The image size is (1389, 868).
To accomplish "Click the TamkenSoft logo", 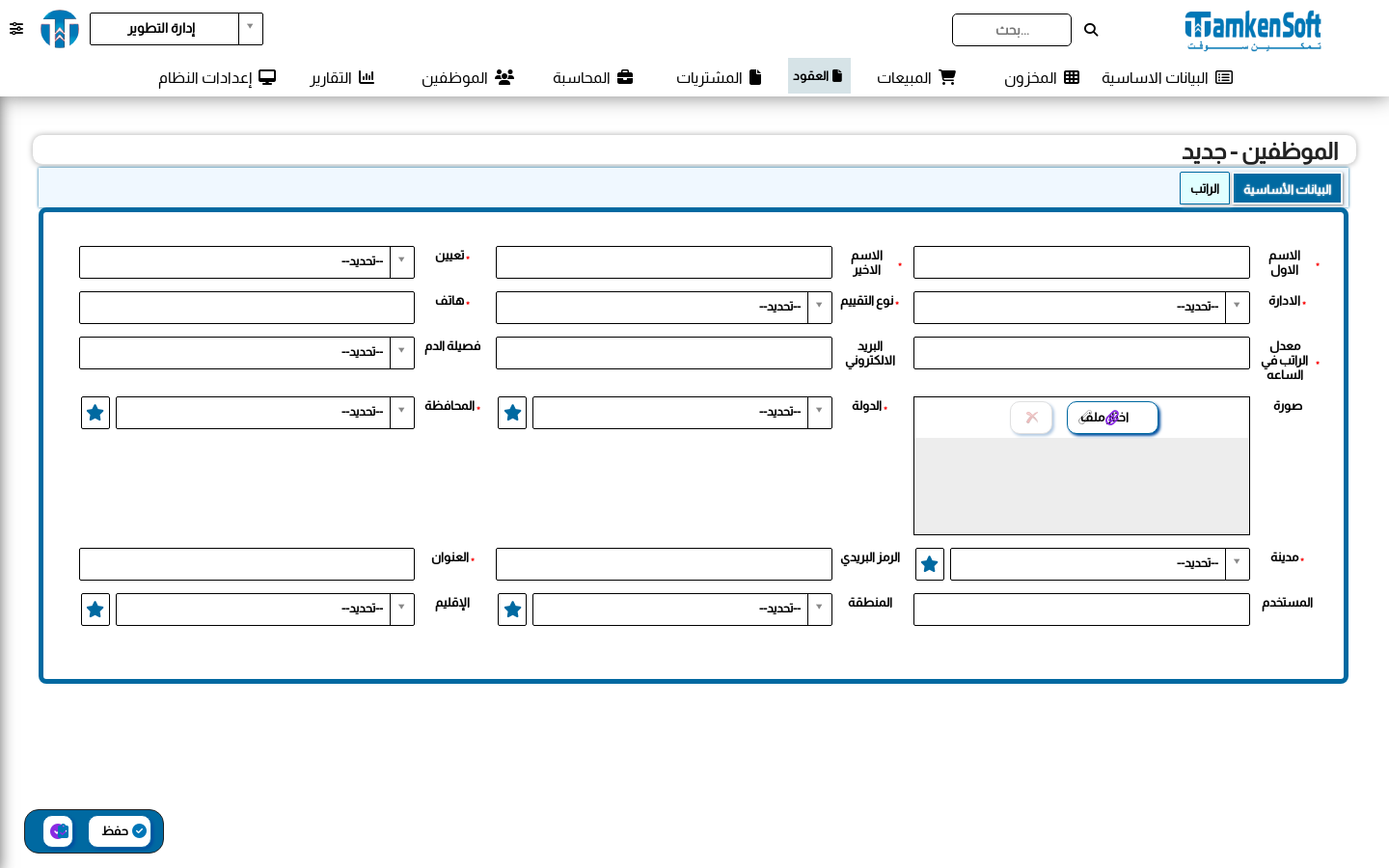I will click(1253, 30).
